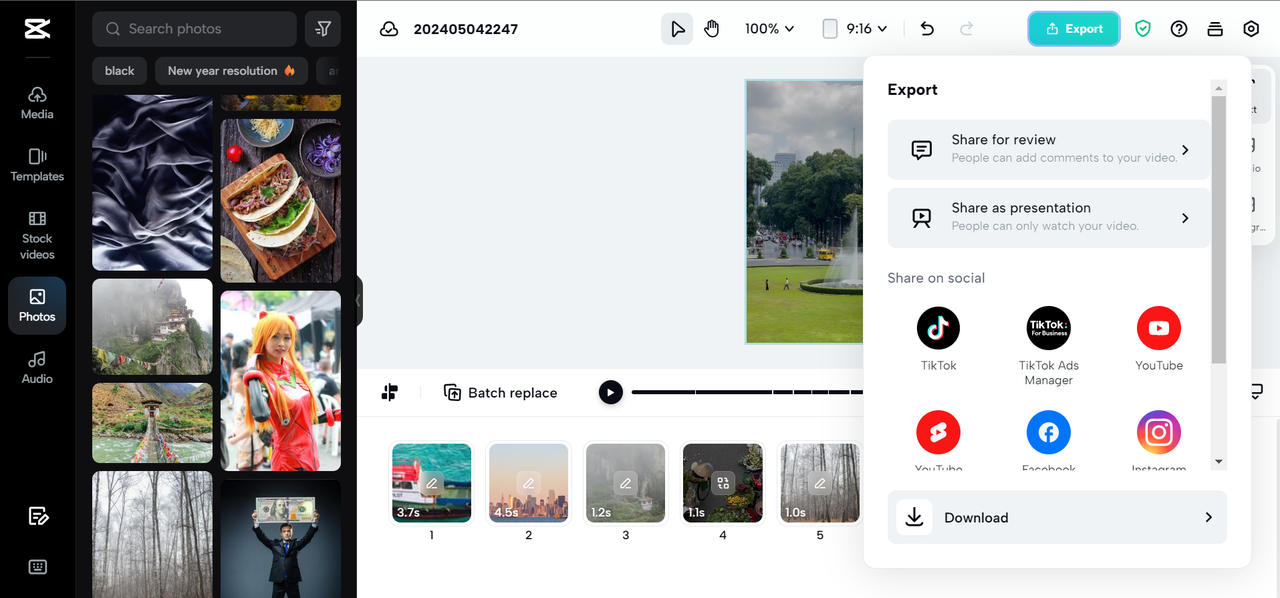Image resolution: width=1280 pixels, height=598 pixels.
Task: Share to TikTok
Action: pos(938,339)
